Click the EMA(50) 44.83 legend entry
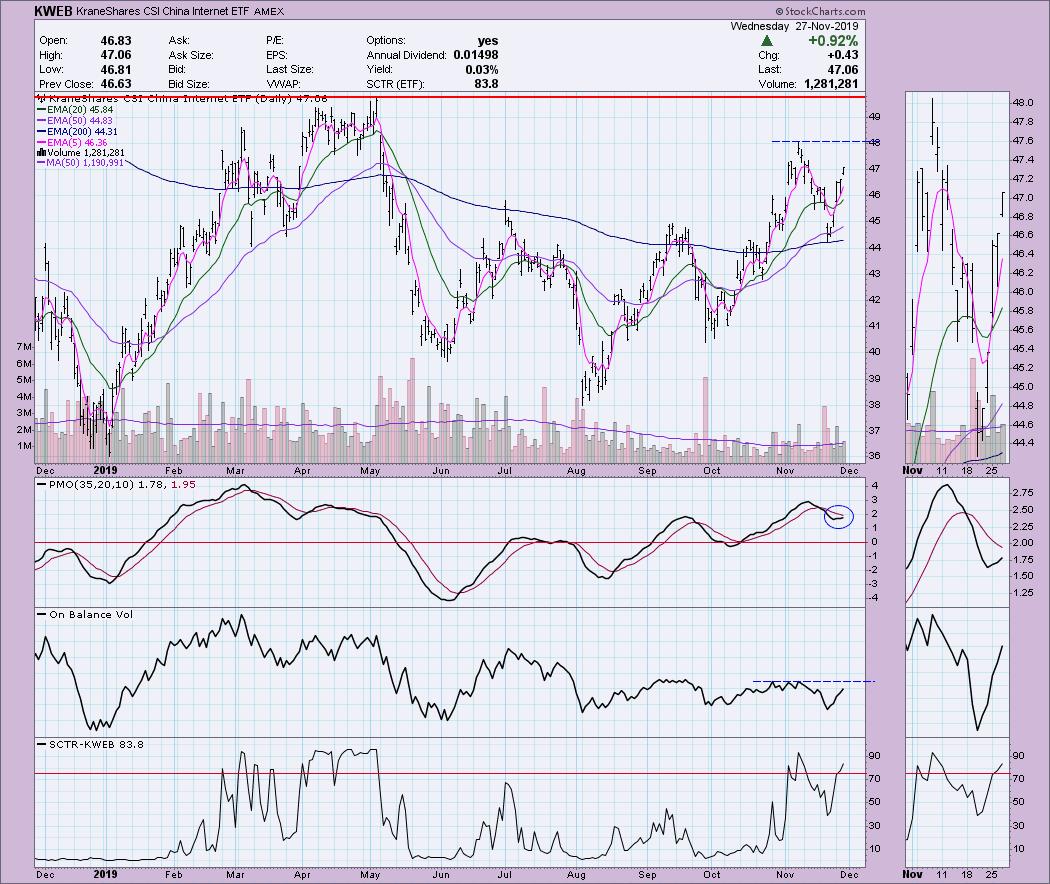This screenshot has height=884, width=1050. pyautogui.click(x=74, y=121)
